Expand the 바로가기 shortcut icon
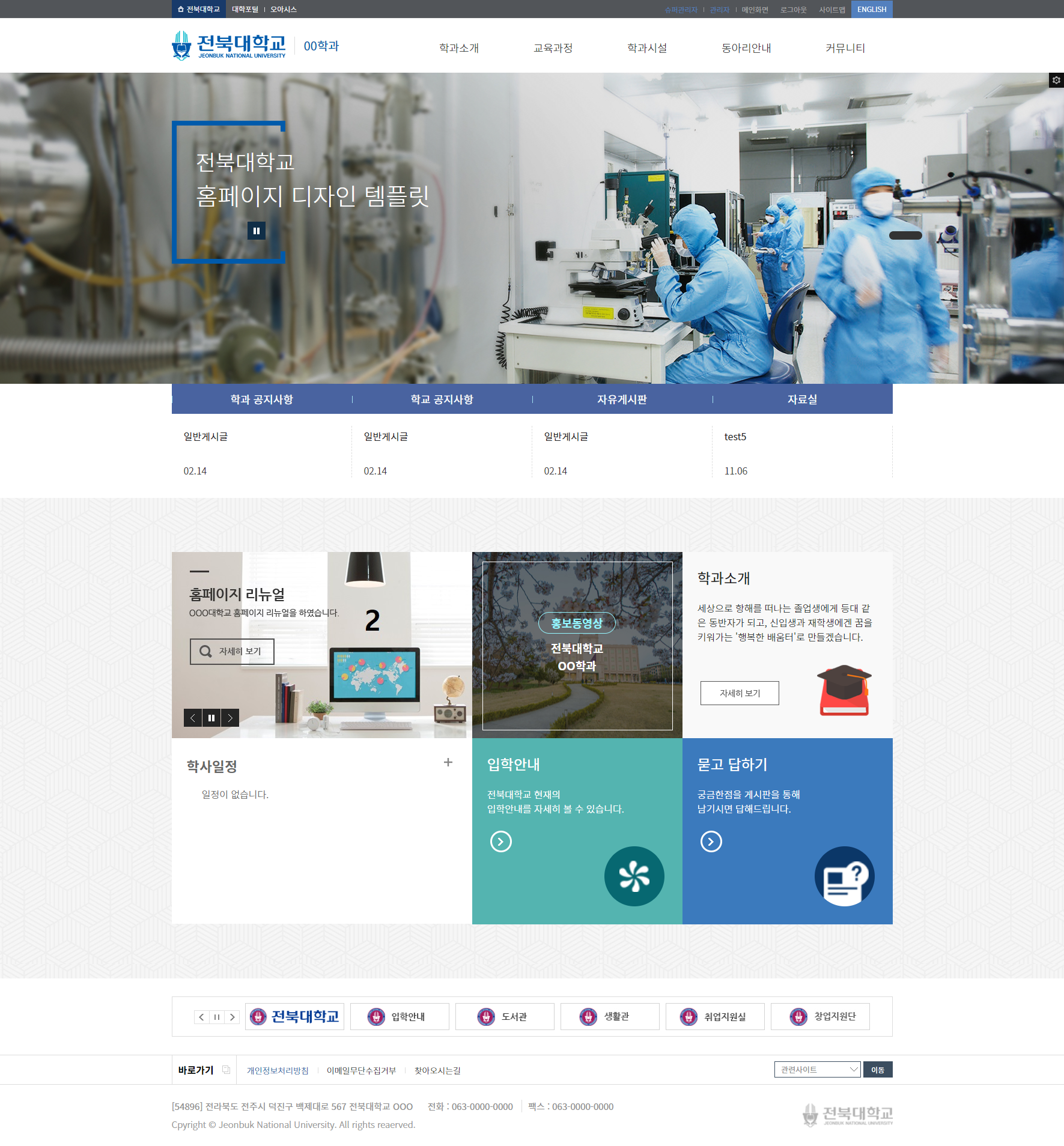Screen dimensions: 1064x1146 coord(226,1070)
